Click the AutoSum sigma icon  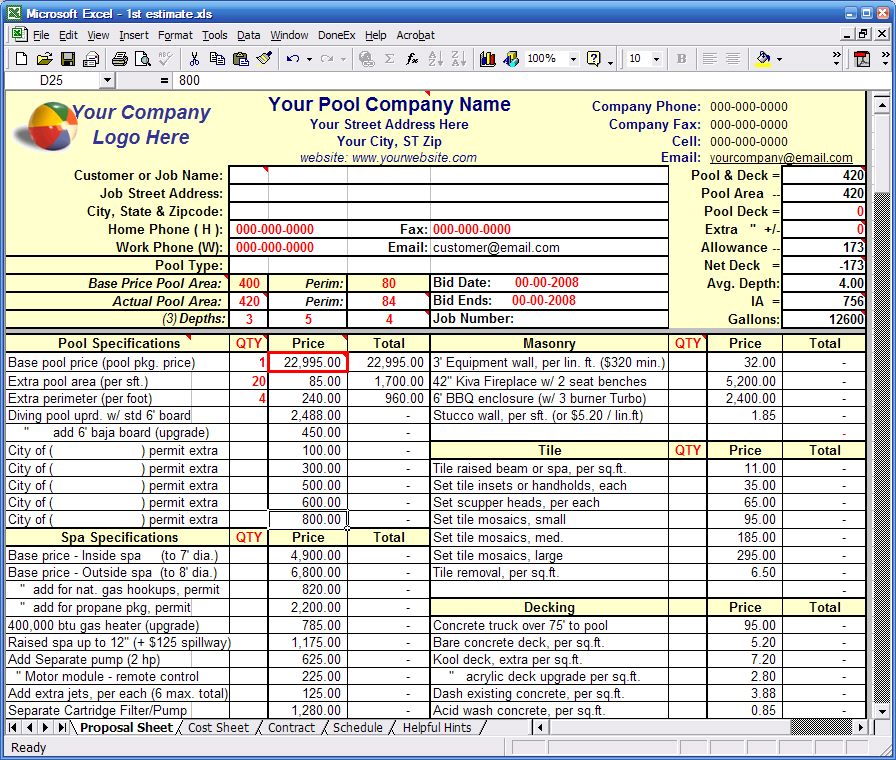pyautogui.click(x=390, y=58)
